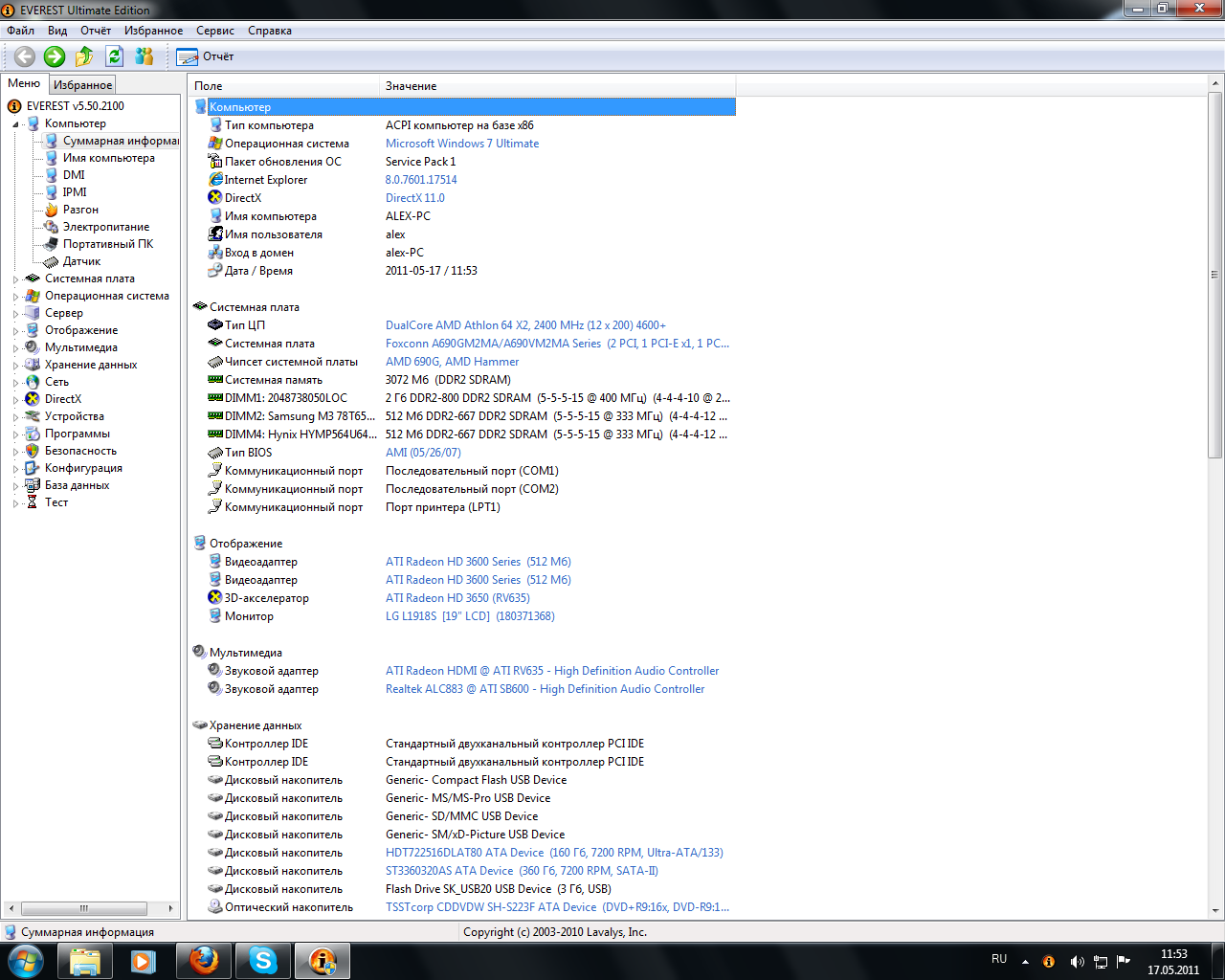Open Firefox from the taskbar
This screenshot has width=1225, height=980.
tap(203, 960)
